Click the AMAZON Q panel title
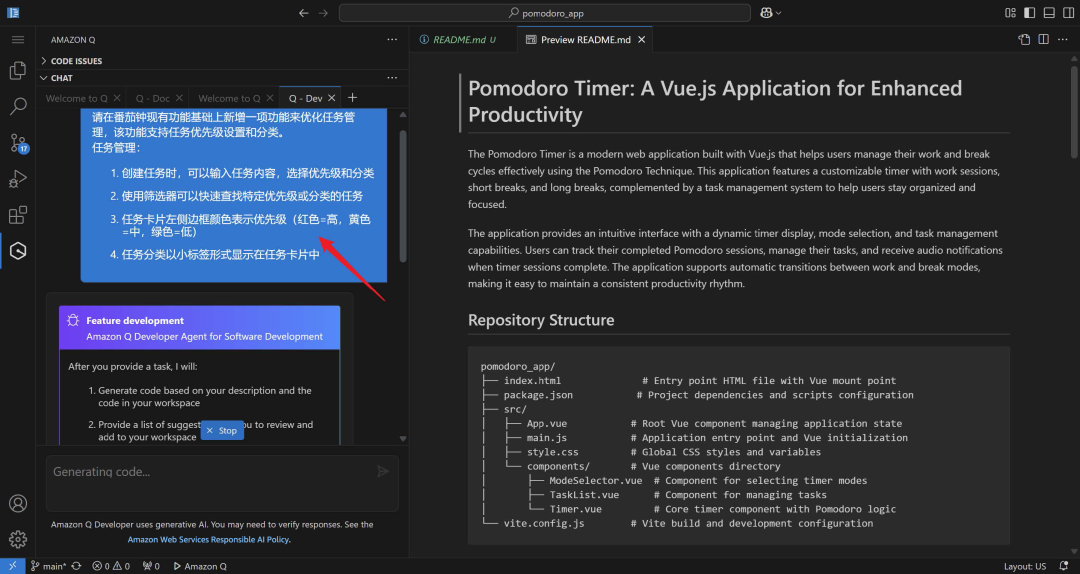1080x574 pixels. click(x=73, y=40)
